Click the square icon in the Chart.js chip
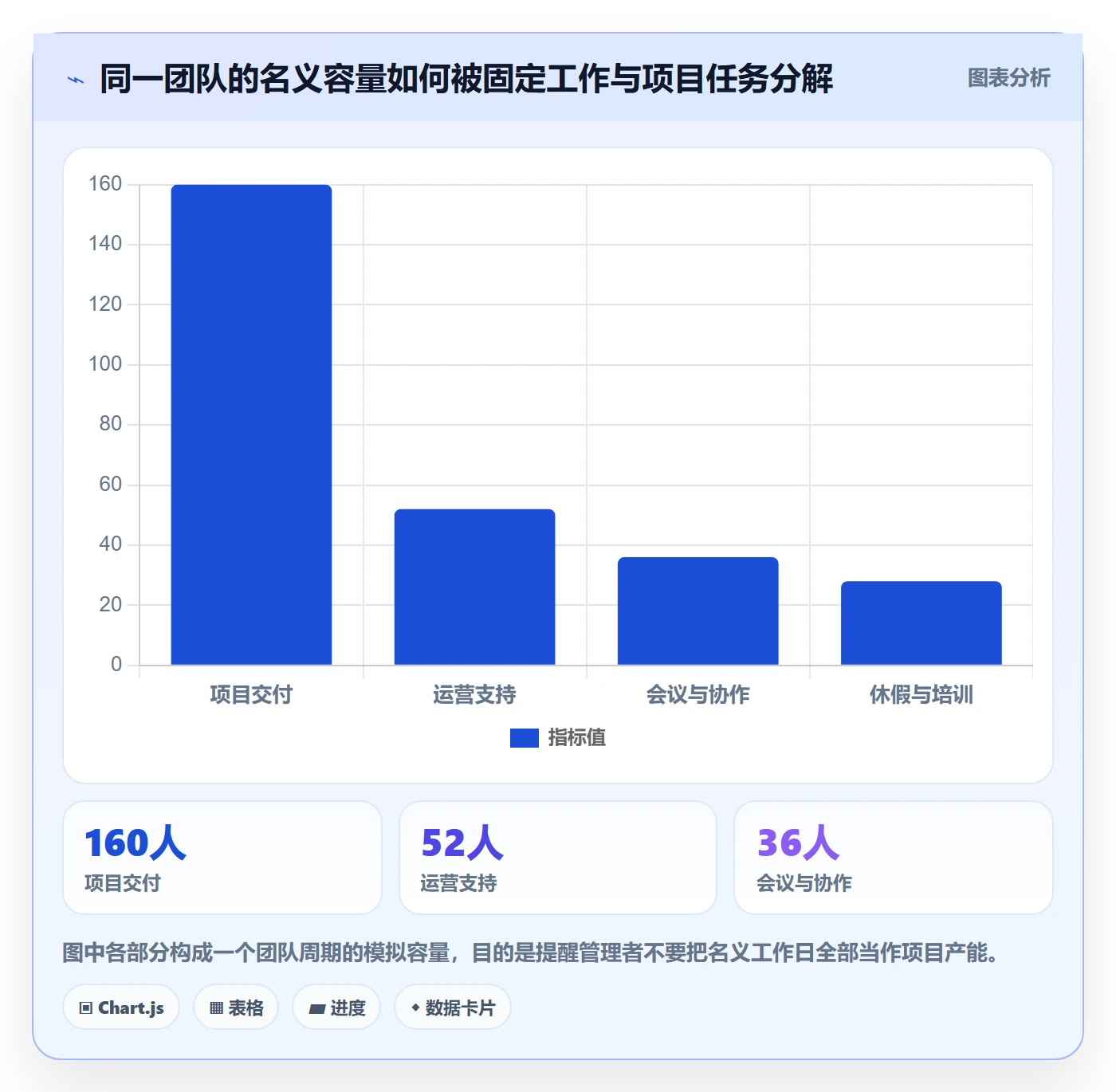The height and width of the screenshot is (1092, 1116). coord(86,1008)
